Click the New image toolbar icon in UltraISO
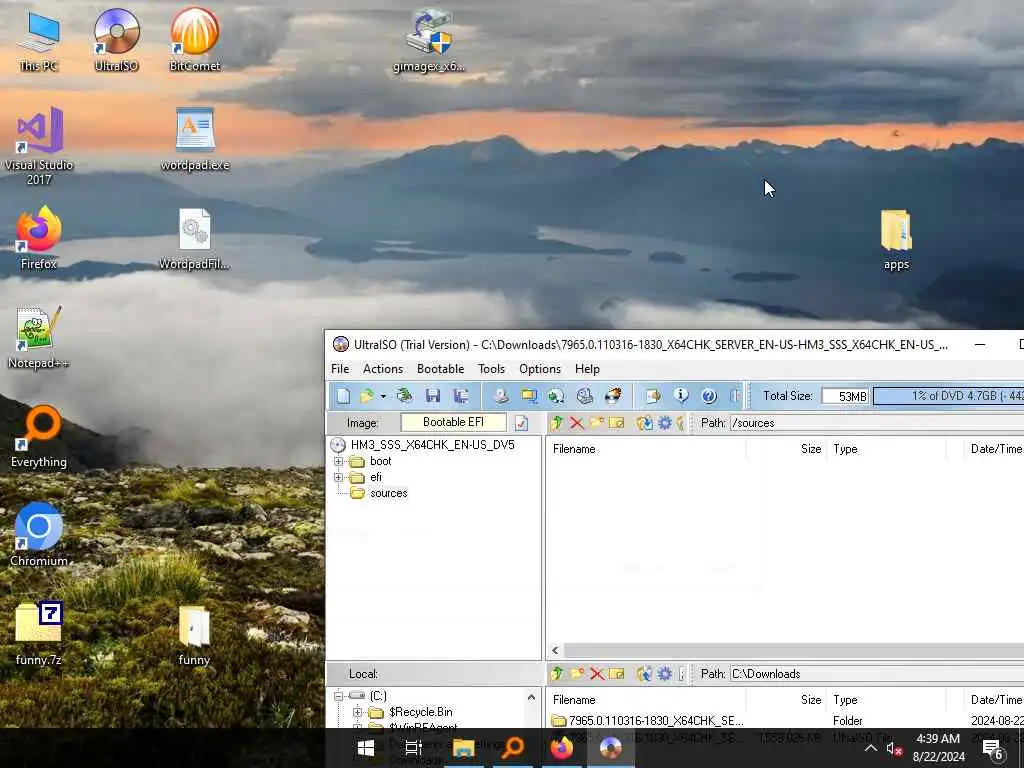 tap(344, 396)
